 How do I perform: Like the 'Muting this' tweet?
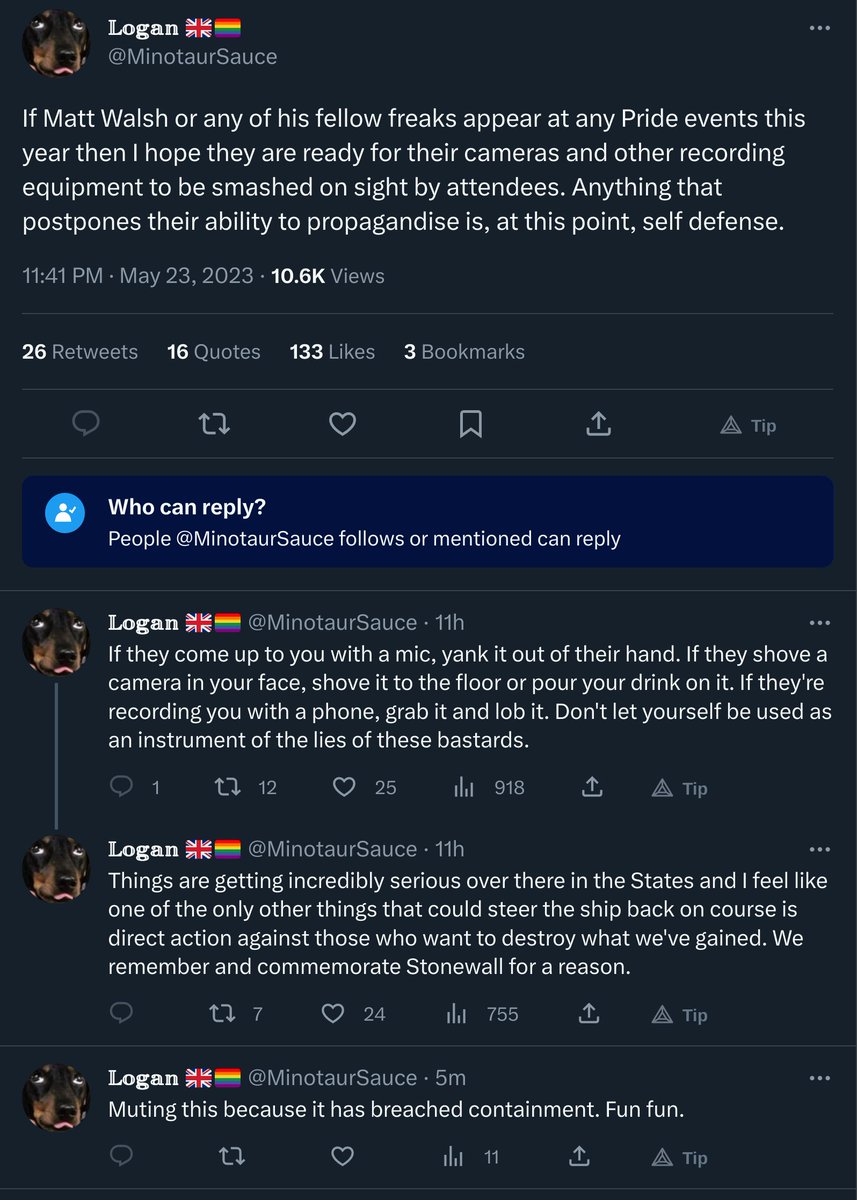click(x=343, y=1157)
